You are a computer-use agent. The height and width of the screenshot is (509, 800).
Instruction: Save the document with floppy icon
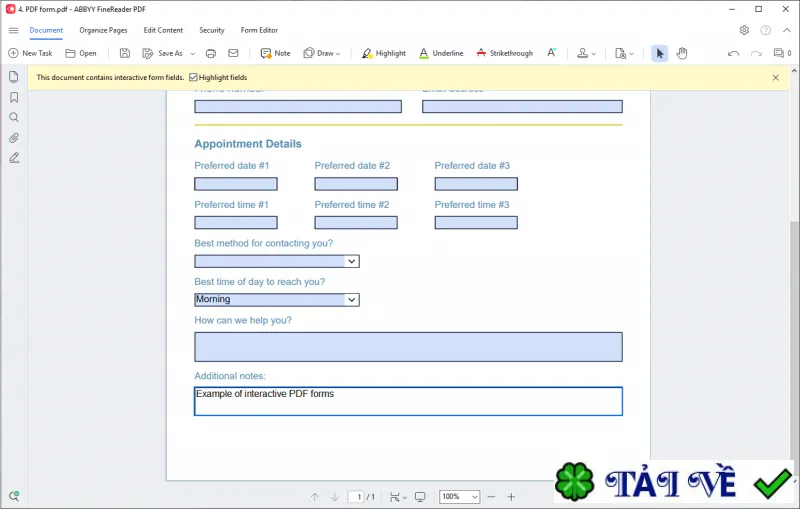[x=124, y=53]
